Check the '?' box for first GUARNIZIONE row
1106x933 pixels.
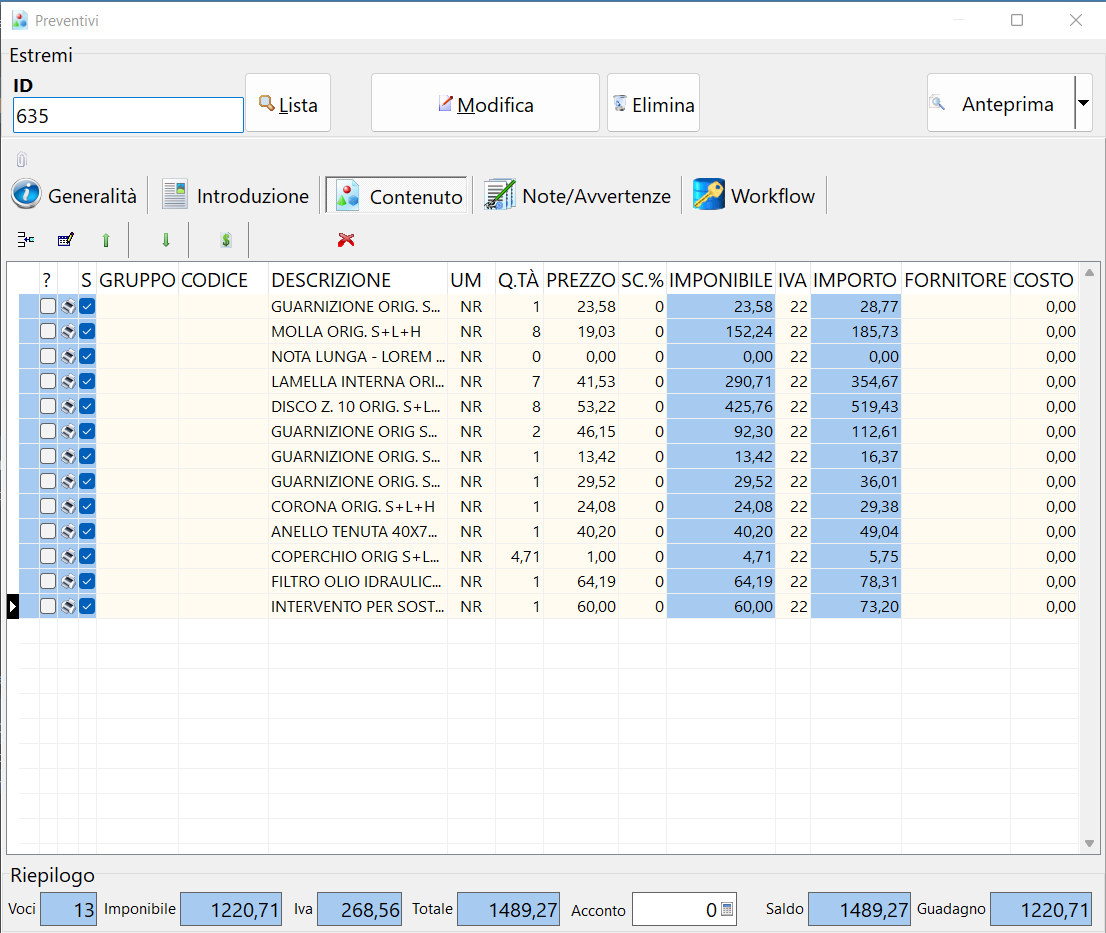tap(48, 306)
